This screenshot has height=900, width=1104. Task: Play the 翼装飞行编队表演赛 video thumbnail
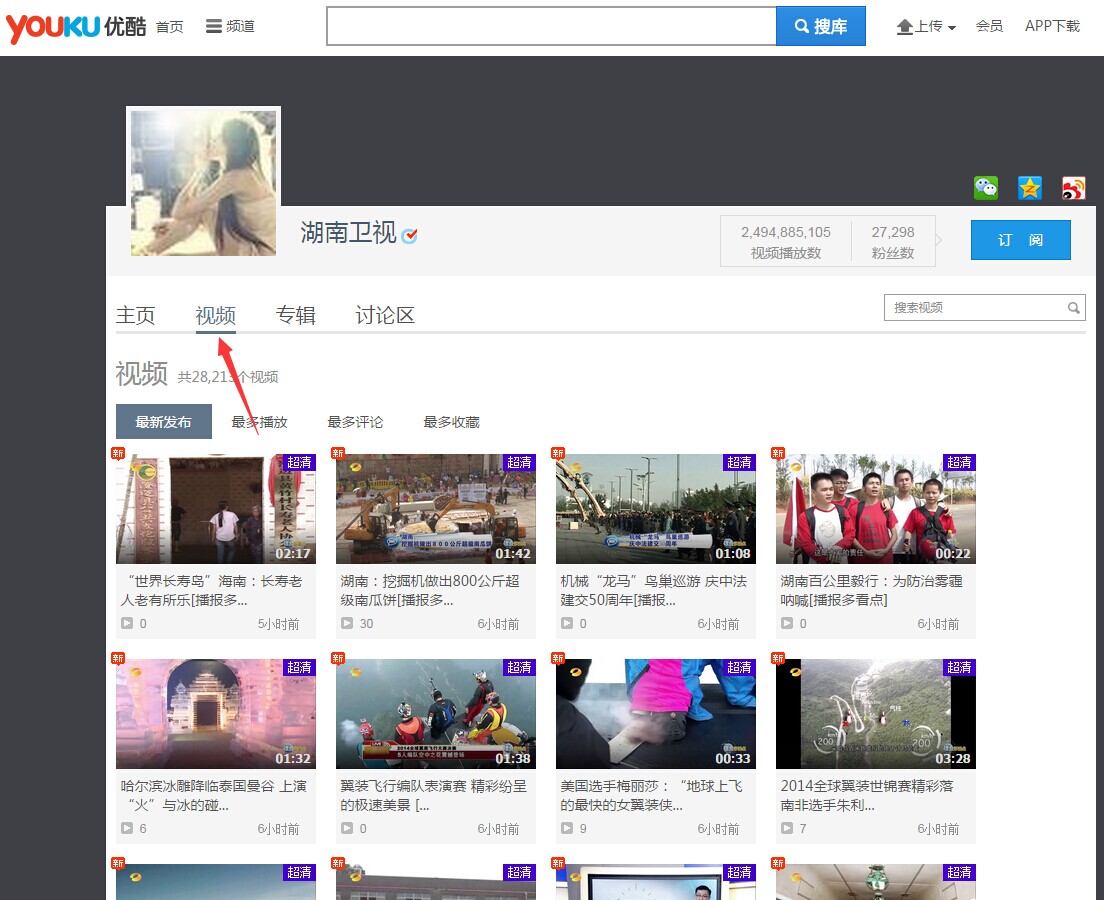click(436, 713)
